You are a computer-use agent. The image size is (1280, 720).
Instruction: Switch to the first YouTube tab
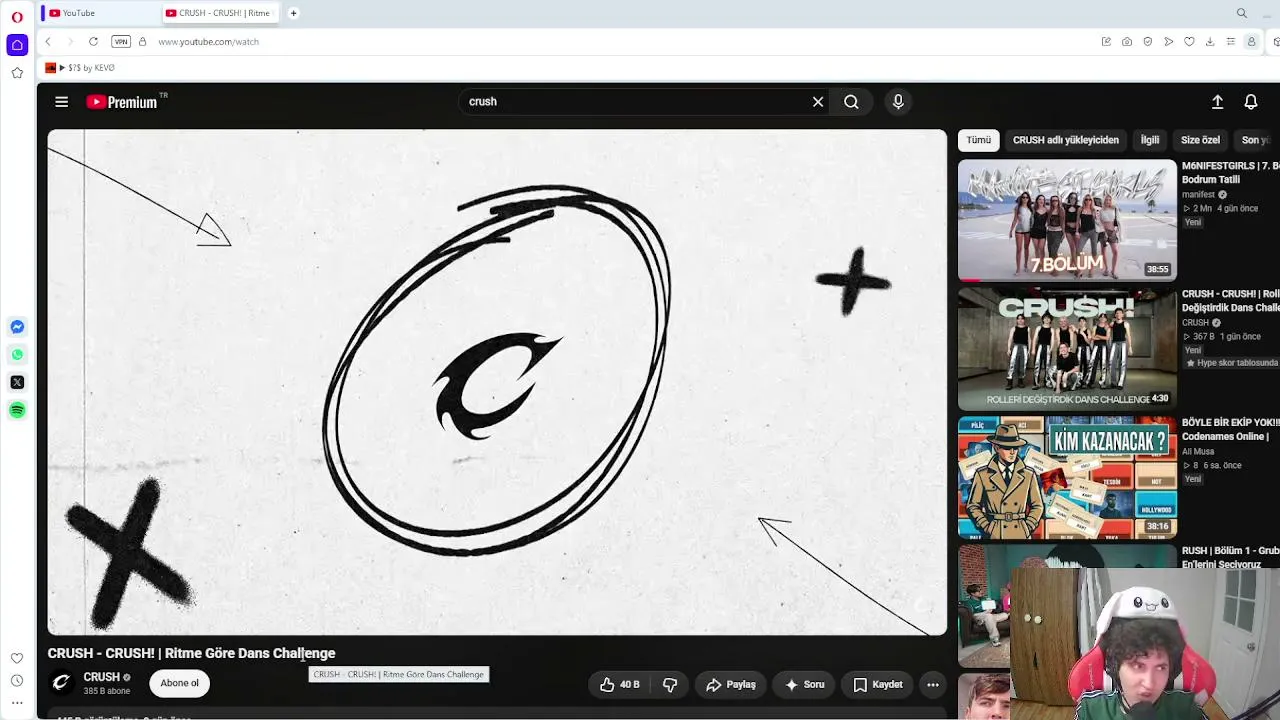(x=100, y=13)
